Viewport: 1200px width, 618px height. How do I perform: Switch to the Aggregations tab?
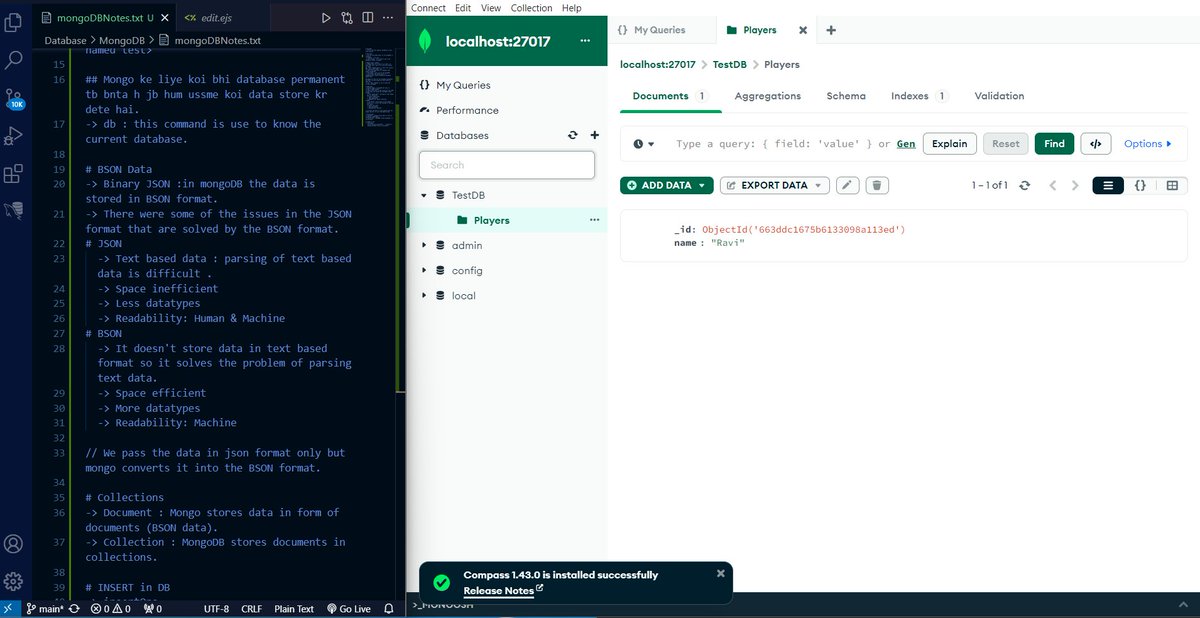(767, 96)
